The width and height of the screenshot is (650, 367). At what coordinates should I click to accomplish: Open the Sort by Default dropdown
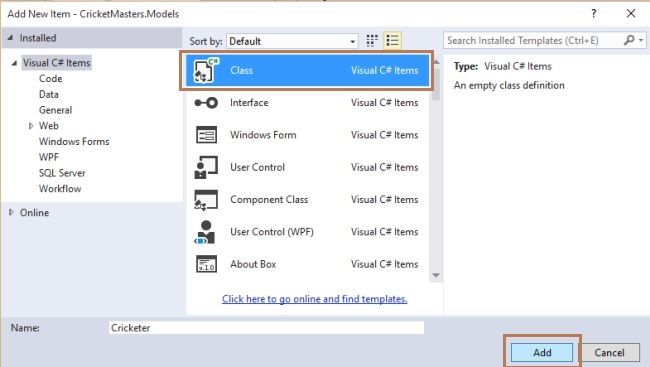coord(292,41)
